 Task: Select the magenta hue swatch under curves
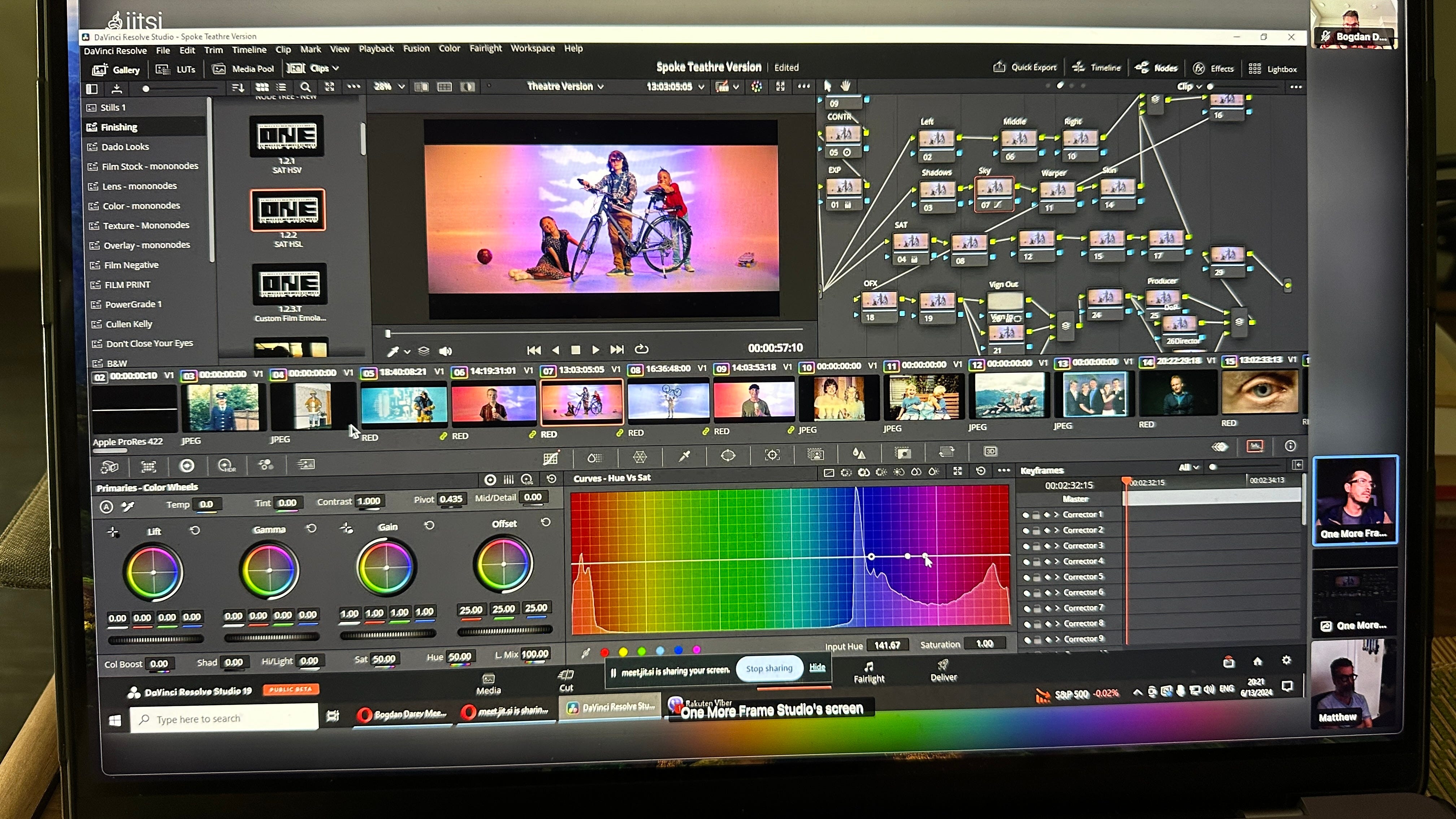tap(696, 650)
